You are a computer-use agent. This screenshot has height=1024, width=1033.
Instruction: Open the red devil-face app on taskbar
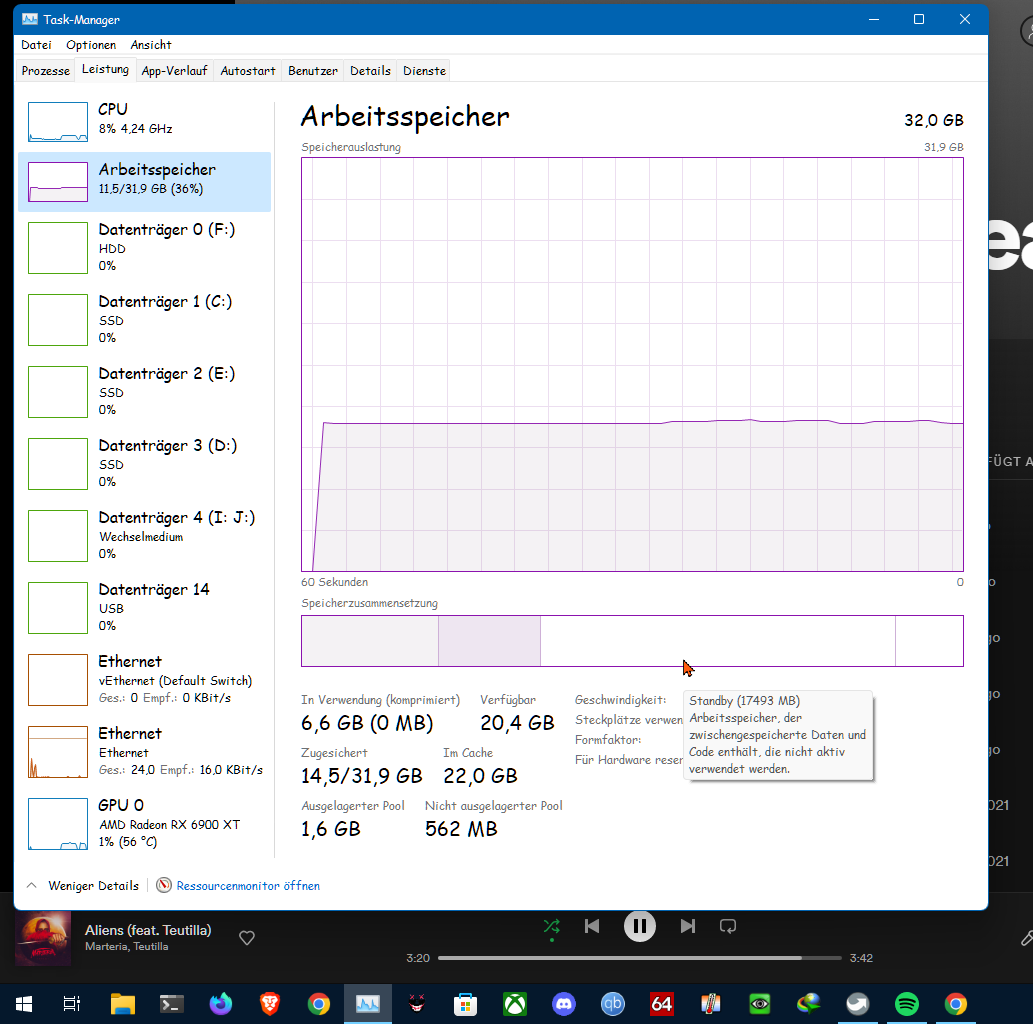(x=416, y=1004)
